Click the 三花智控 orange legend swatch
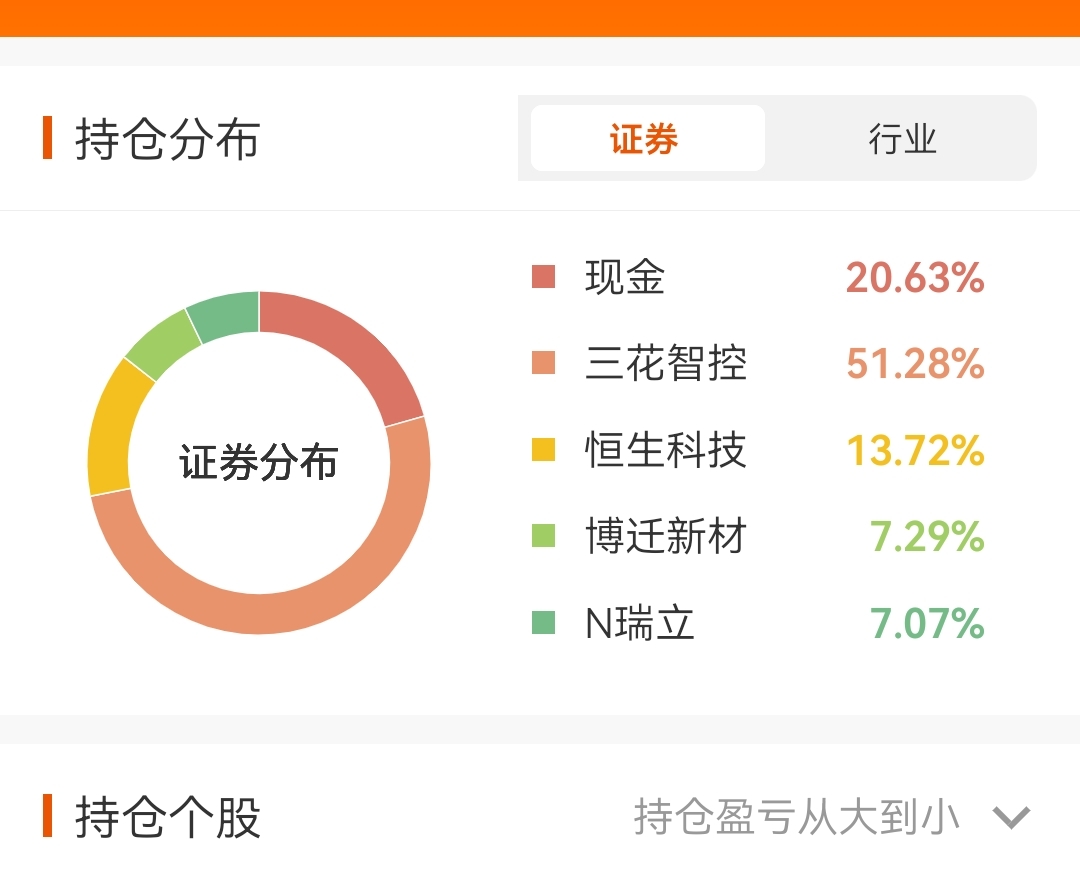Viewport: 1080px width, 875px height. pyautogui.click(x=543, y=363)
